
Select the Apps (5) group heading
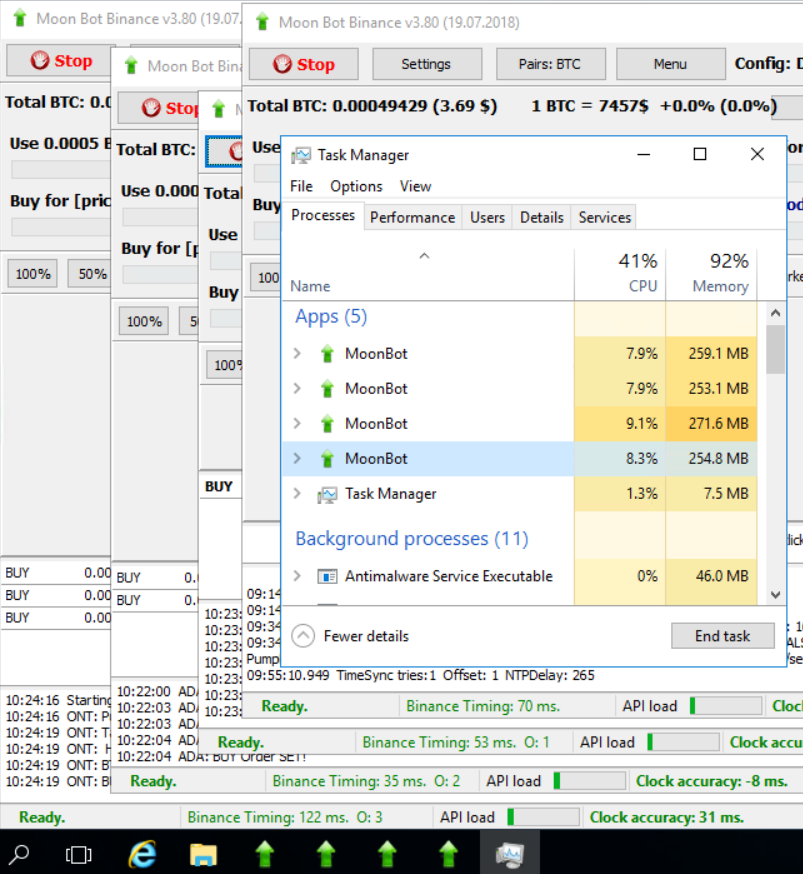click(x=331, y=317)
